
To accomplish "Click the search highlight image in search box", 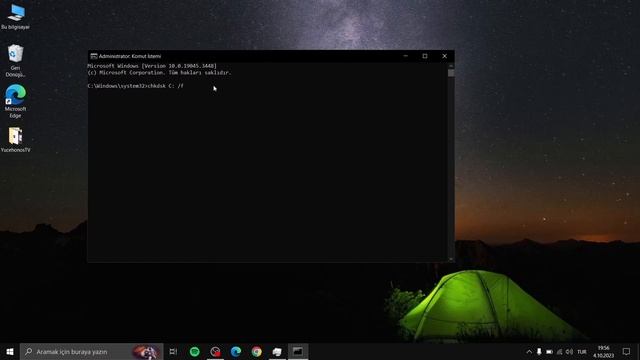I will coord(145,351).
